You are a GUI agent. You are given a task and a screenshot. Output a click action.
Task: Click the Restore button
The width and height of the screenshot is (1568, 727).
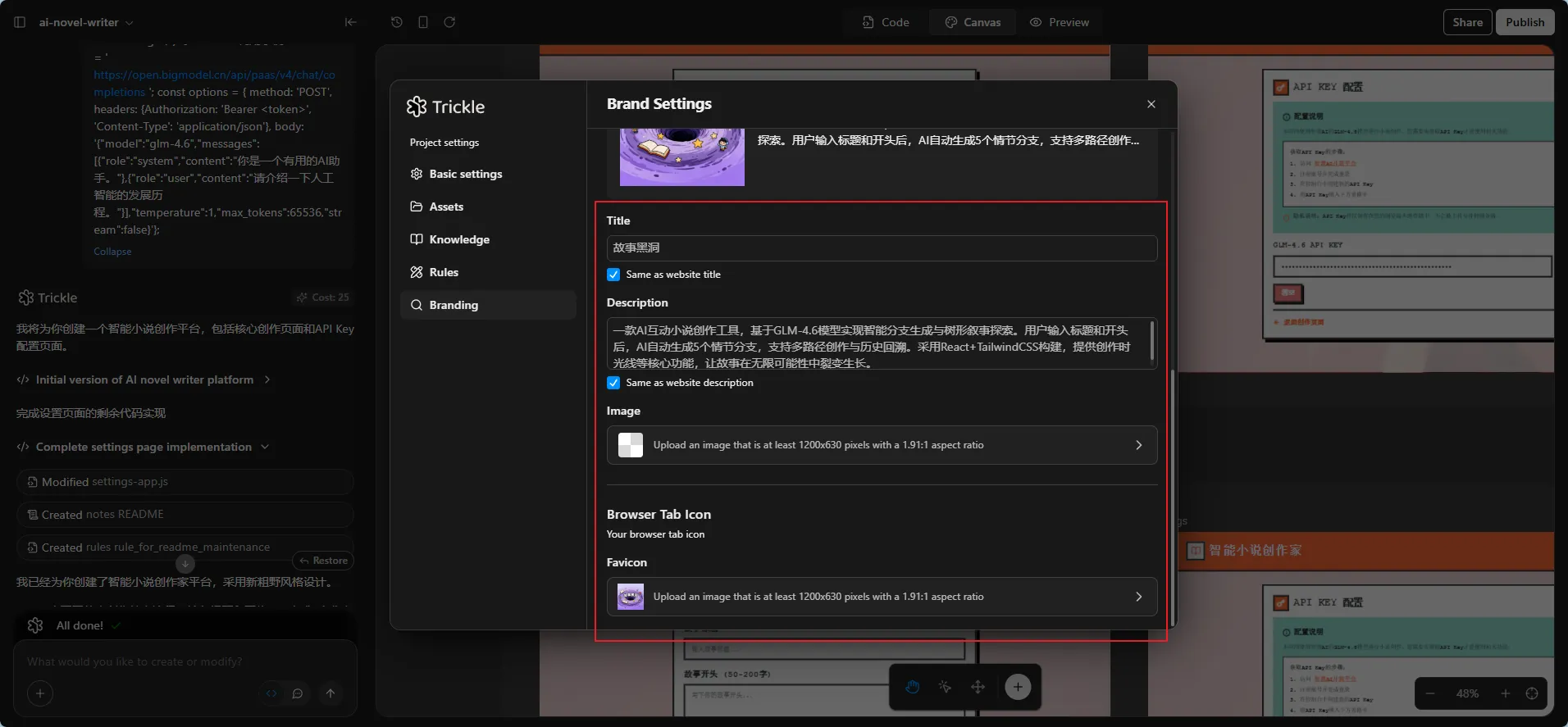(x=323, y=561)
